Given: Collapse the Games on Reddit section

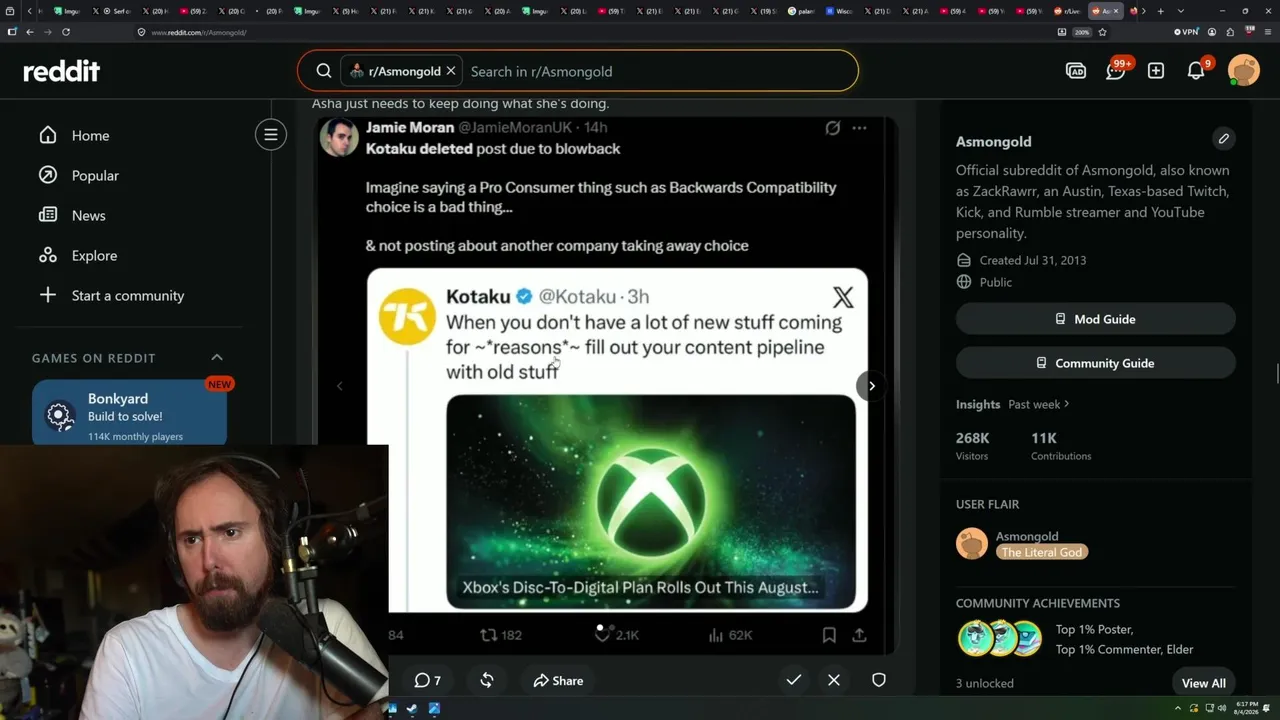Looking at the screenshot, I should [217, 357].
